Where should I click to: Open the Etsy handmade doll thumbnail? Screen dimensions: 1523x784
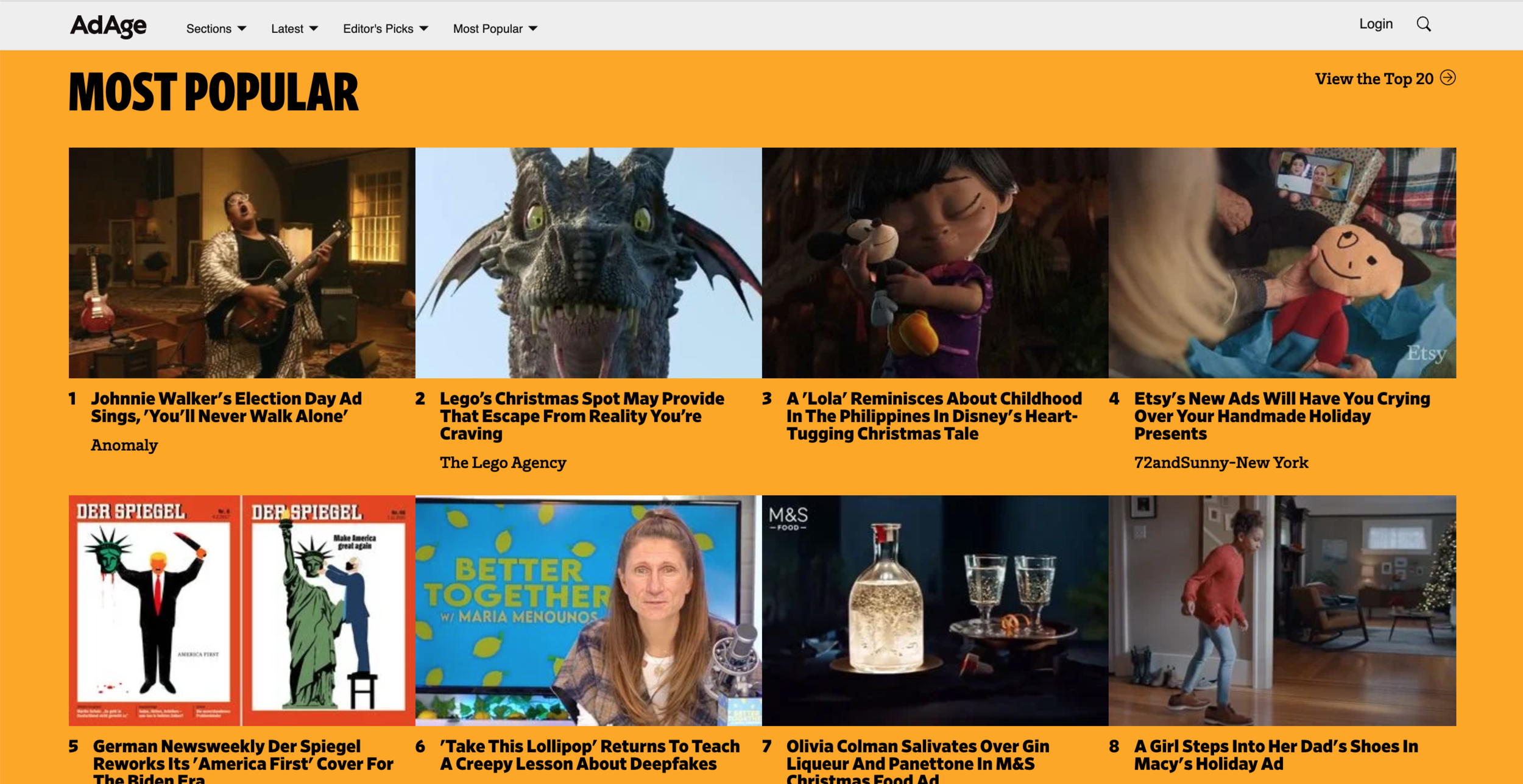click(x=1282, y=263)
